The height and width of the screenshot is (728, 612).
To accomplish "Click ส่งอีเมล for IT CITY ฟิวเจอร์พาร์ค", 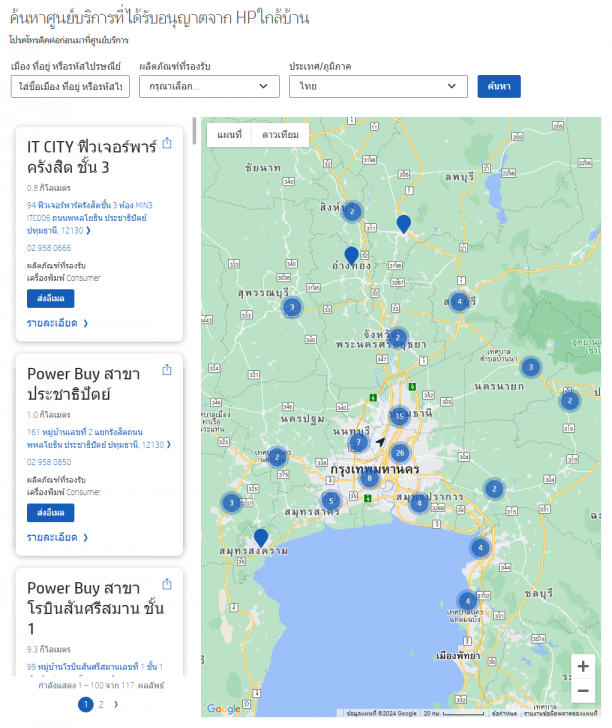I will pyautogui.click(x=51, y=299).
